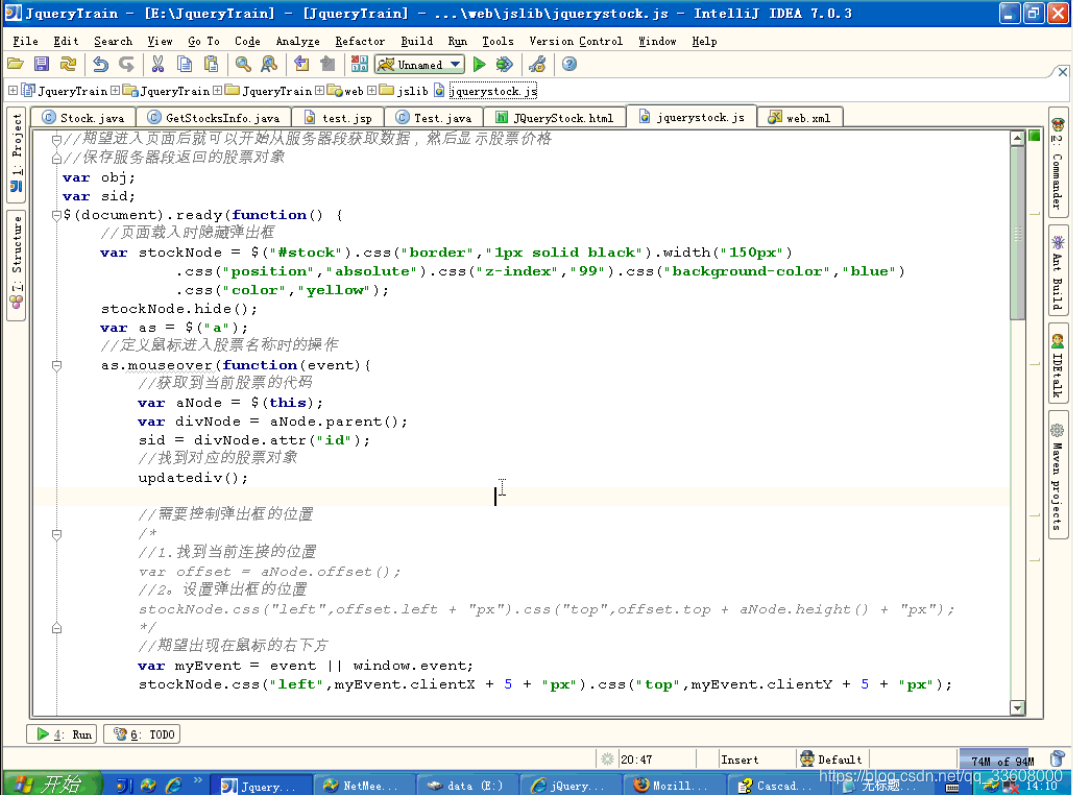Open the Structure tool window
This screenshot has width=1073, height=795.
(16, 265)
